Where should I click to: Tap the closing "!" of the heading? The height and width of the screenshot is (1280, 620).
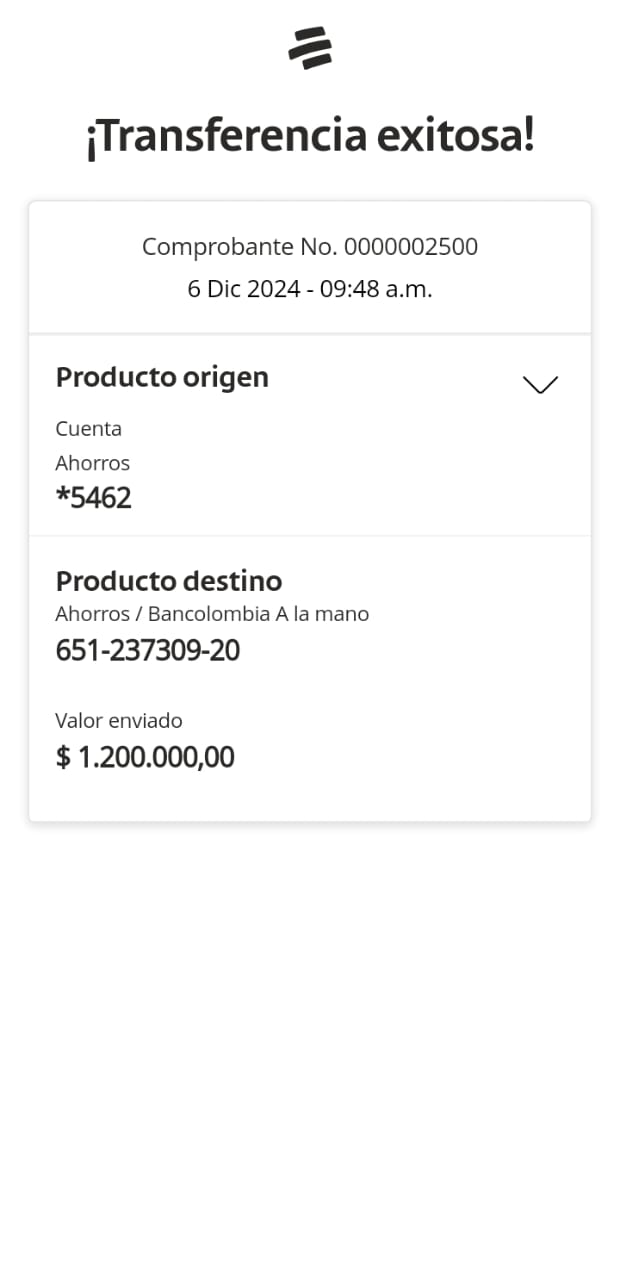[x=527, y=136]
